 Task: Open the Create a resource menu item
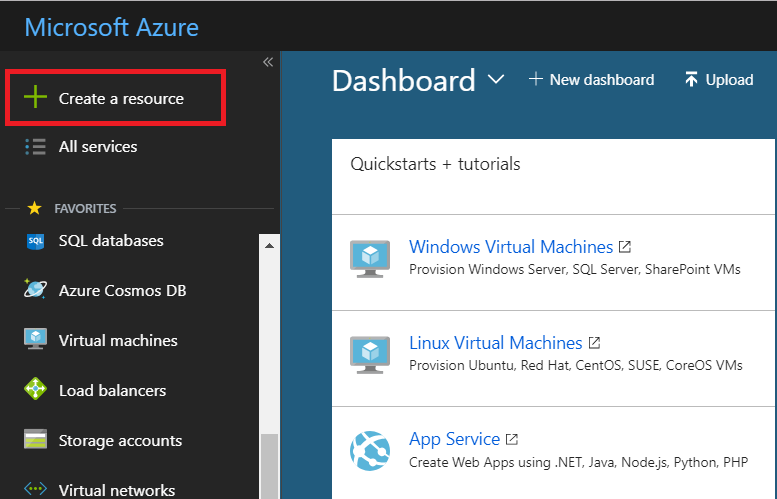click(x=115, y=98)
